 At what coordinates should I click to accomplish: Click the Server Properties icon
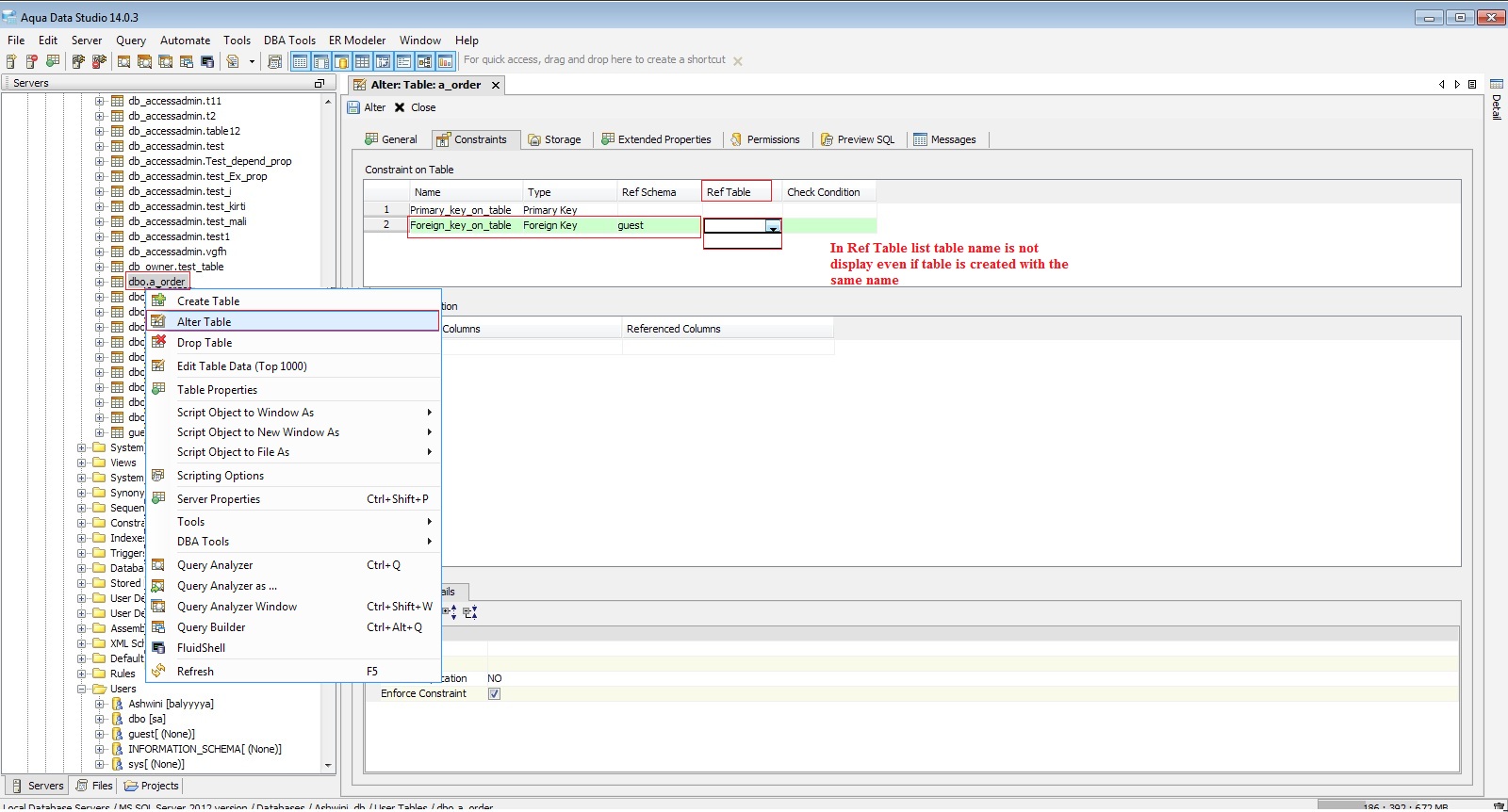[158, 498]
